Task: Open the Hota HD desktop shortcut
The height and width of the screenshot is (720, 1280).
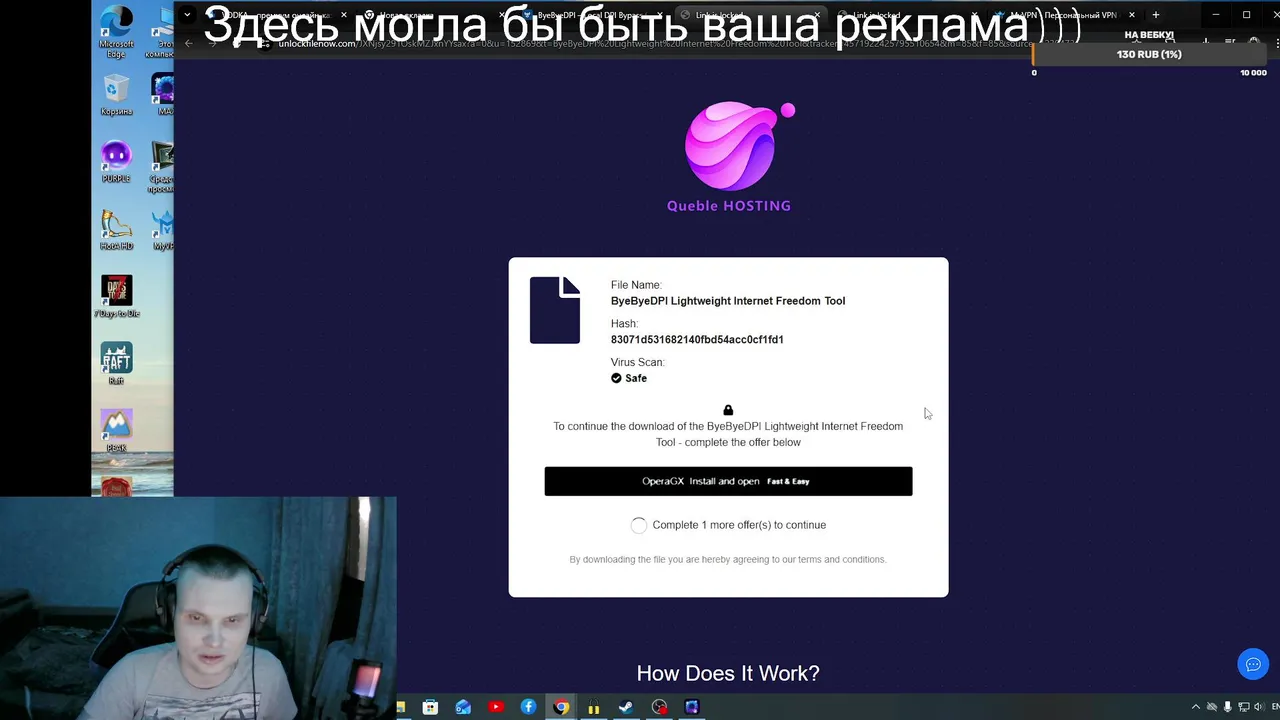Action: (116, 229)
